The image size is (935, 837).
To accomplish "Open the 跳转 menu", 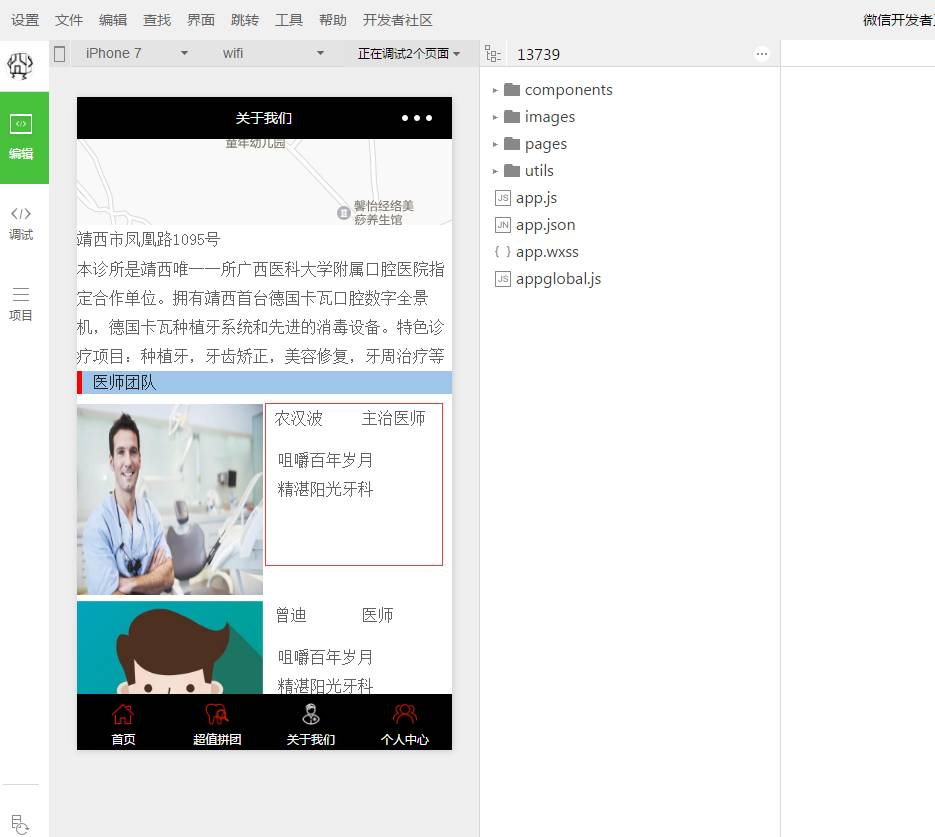I will pos(245,20).
